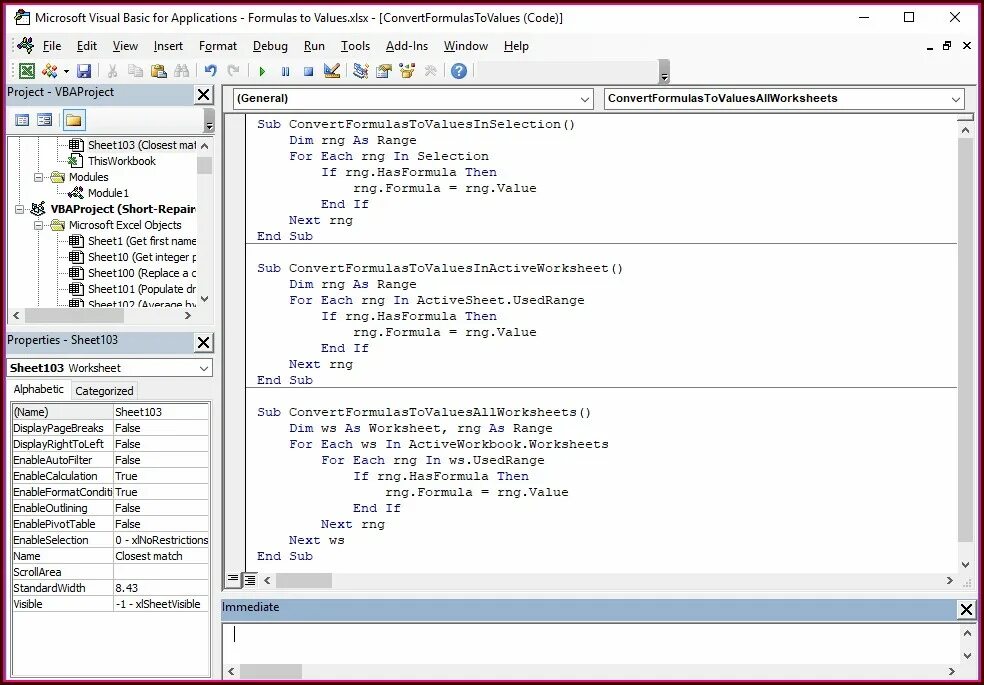Image resolution: width=984 pixels, height=685 pixels.
Task: Open the Window menu
Action: [466, 46]
